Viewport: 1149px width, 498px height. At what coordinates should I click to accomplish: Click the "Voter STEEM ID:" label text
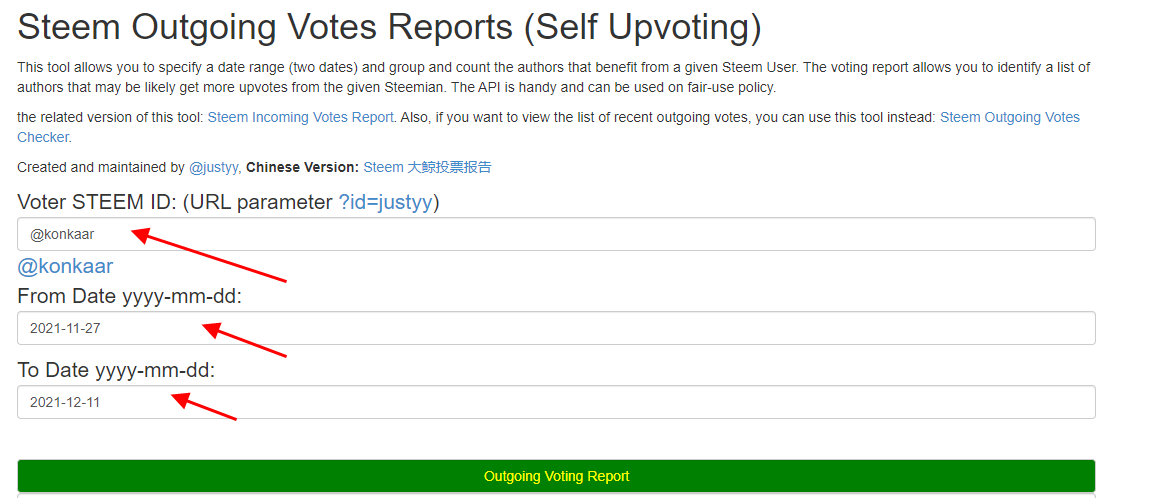click(x=96, y=202)
